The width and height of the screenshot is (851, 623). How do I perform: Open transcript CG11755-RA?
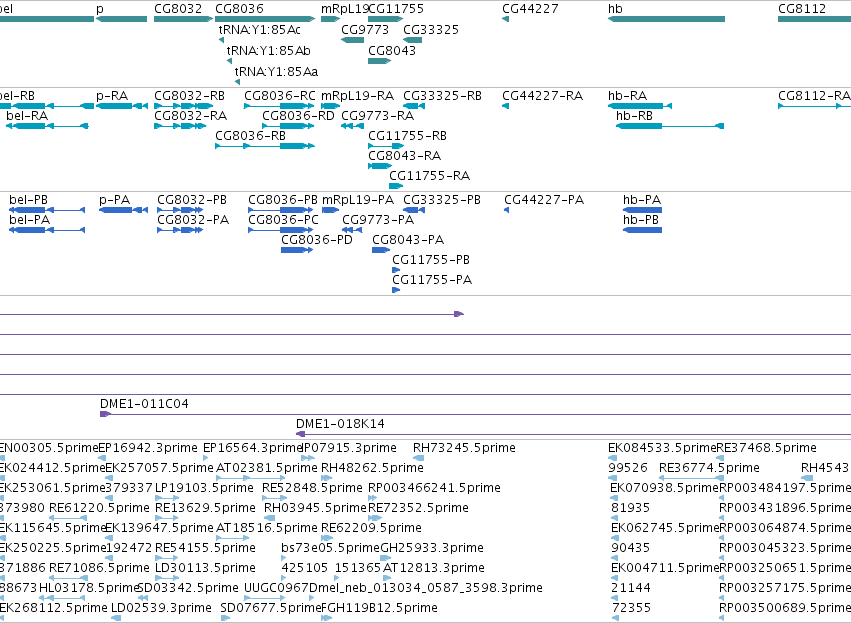tap(396, 186)
